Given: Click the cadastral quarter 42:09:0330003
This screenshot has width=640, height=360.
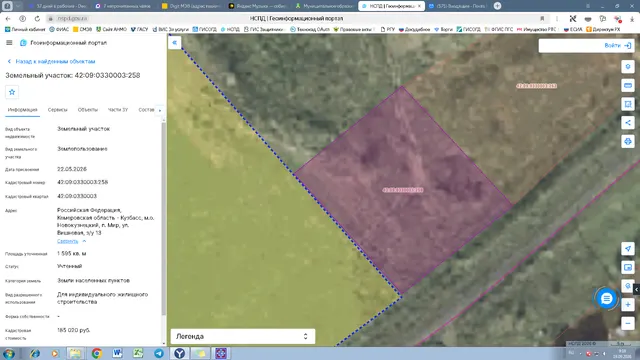Looking at the screenshot, I should 77,196.
